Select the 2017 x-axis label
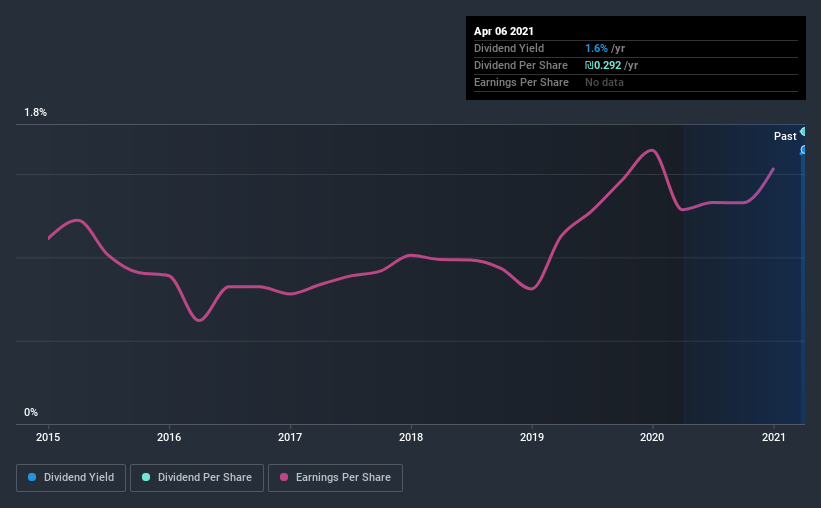This screenshot has height=508, width=821. (290, 437)
